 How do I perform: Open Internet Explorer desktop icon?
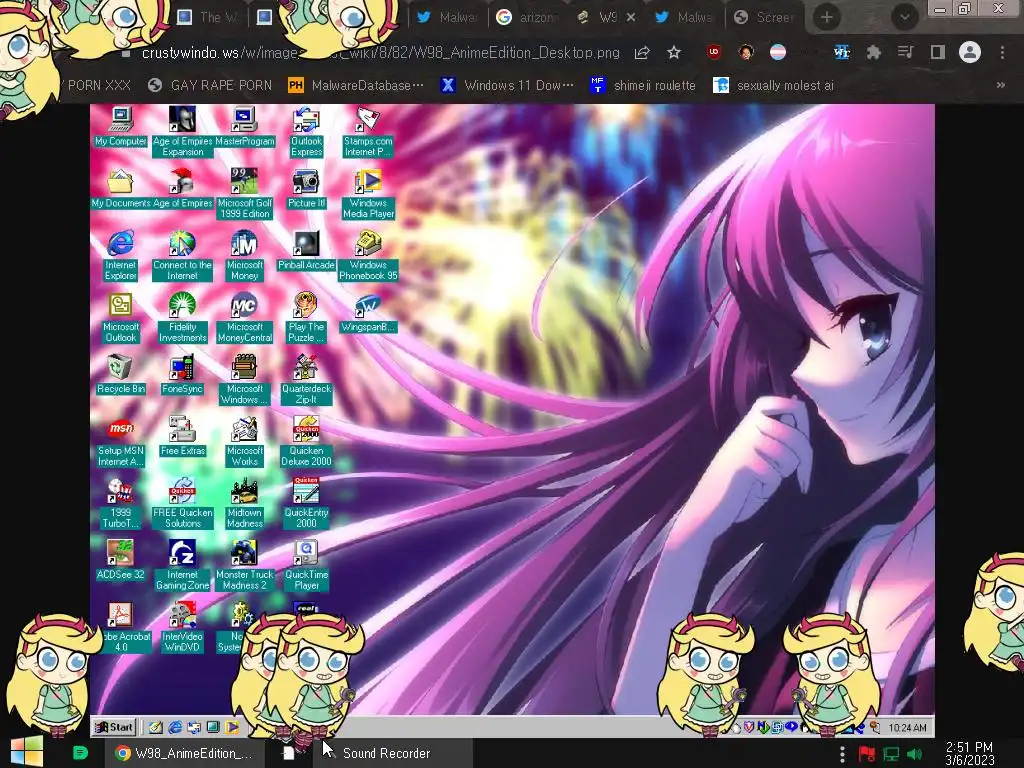pos(121,255)
